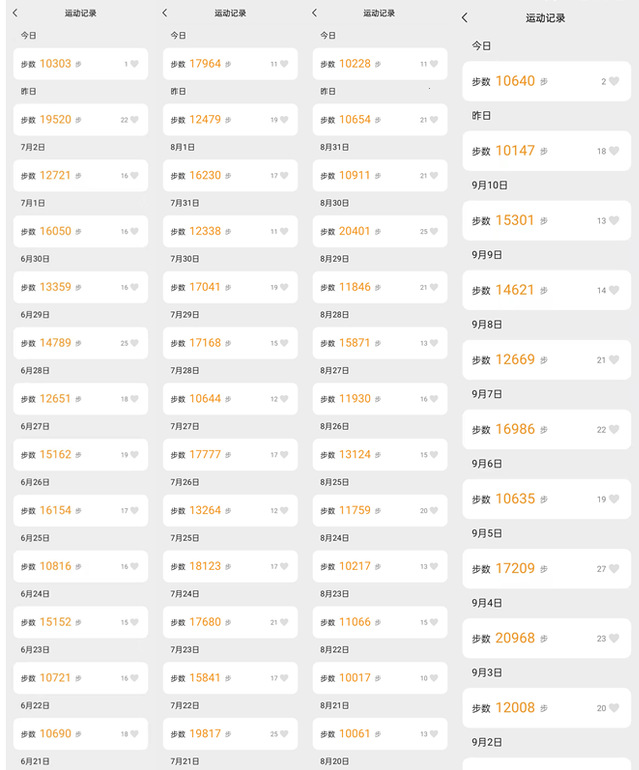Toggle like on the 17209 steps entry
Viewport: 639px width, 770px height.
tap(614, 569)
